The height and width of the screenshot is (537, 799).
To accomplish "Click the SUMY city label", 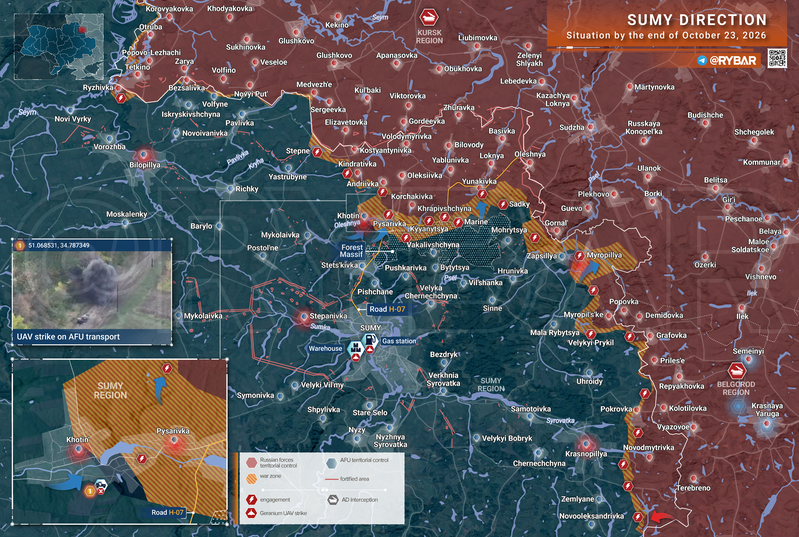I will coord(370,328).
